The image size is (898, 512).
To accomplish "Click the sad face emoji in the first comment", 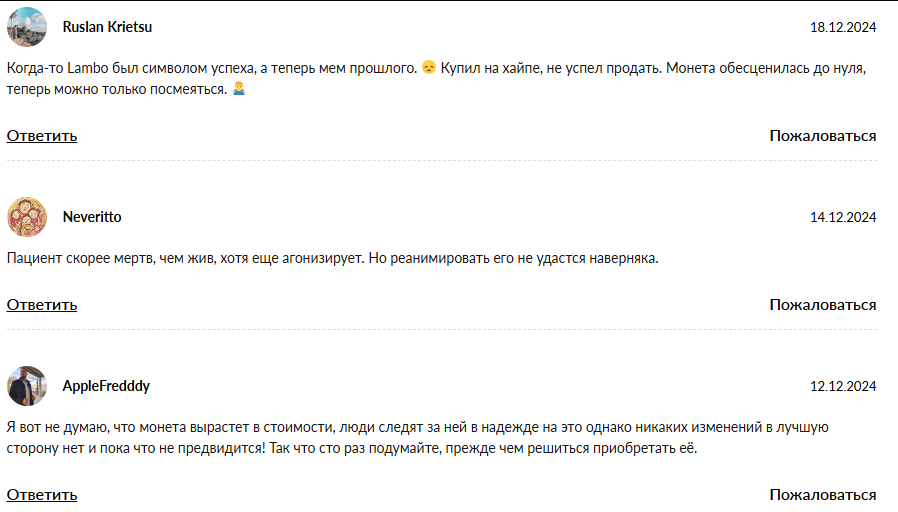I will tap(429, 69).
